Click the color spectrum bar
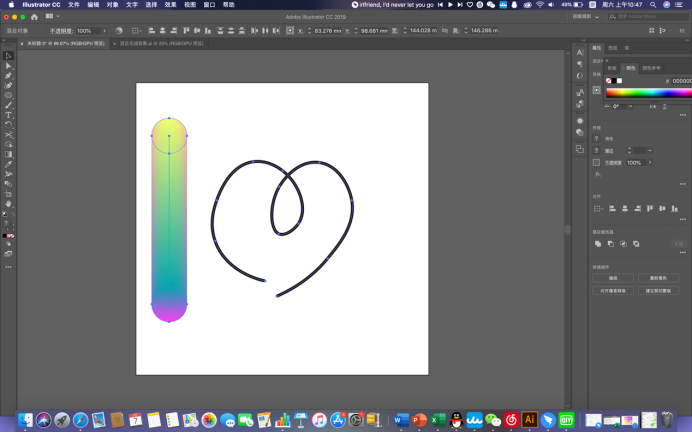 pyautogui.click(x=649, y=93)
